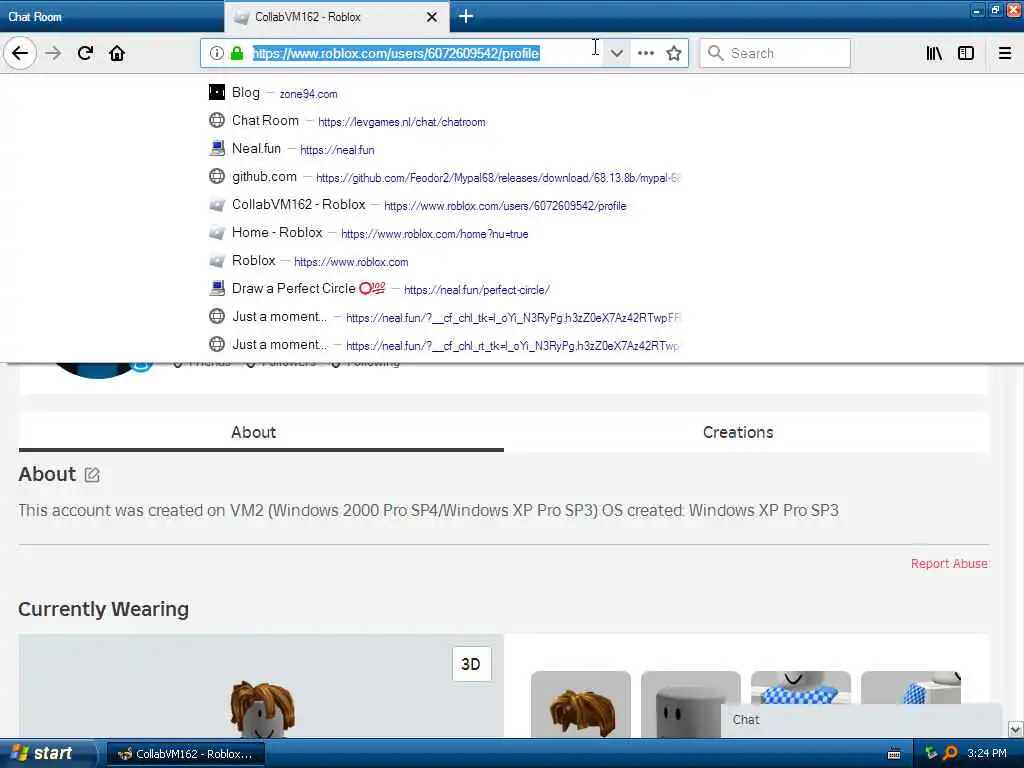Toggle the sidebar view icon
Image resolution: width=1024 pixels, height=768 pixels.
point(966,53)
